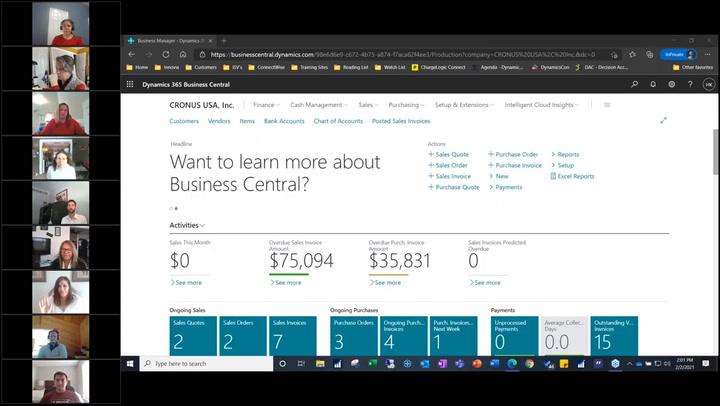Open the browser ellipsis menu

tap(708, 54)
